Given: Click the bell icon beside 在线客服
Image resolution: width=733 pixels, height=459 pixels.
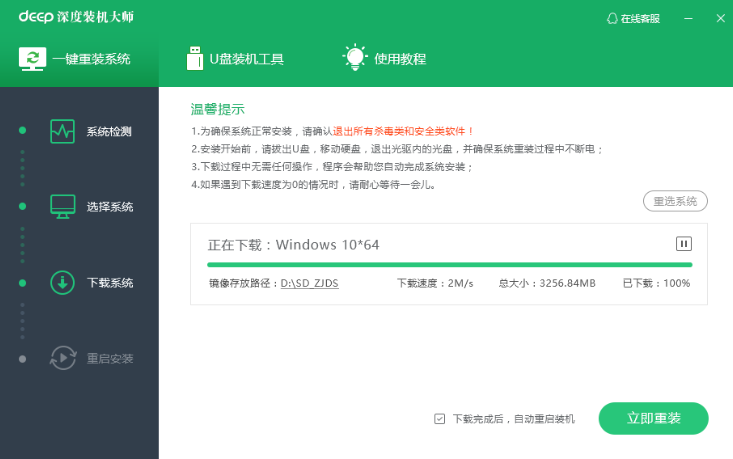Looking at the screenshot, I should pos(612,19).
